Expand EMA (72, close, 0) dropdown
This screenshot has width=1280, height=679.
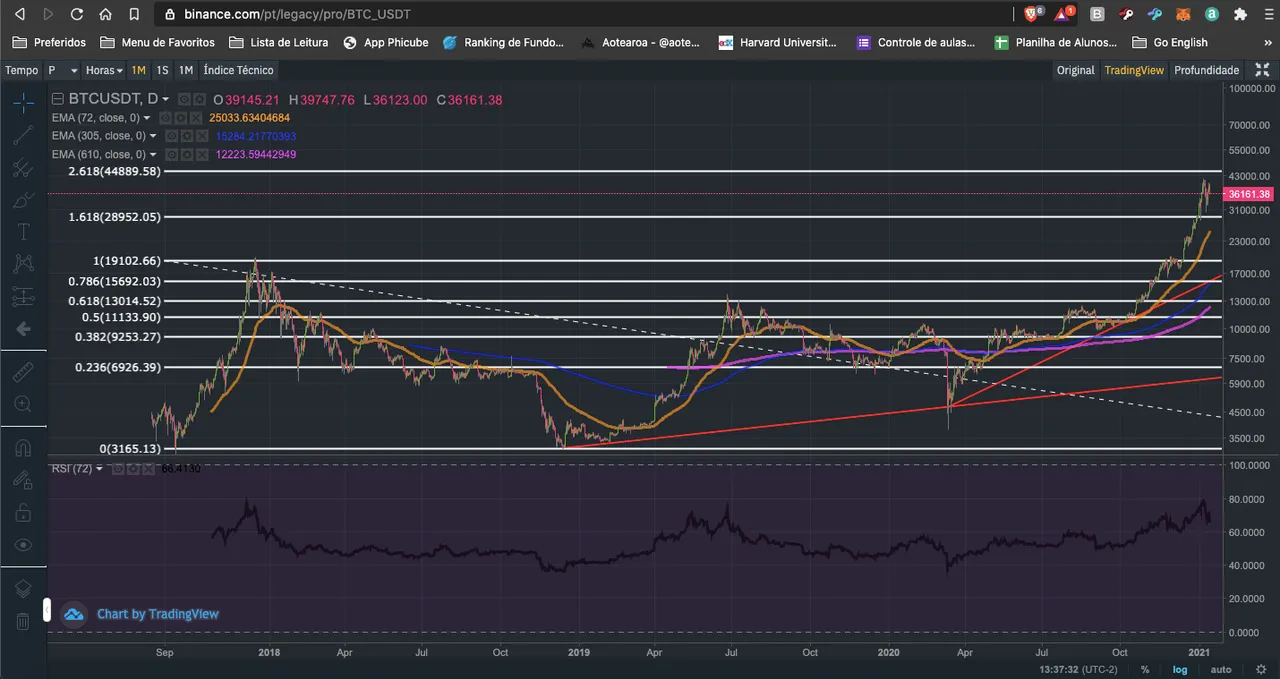tap(147, 118)
